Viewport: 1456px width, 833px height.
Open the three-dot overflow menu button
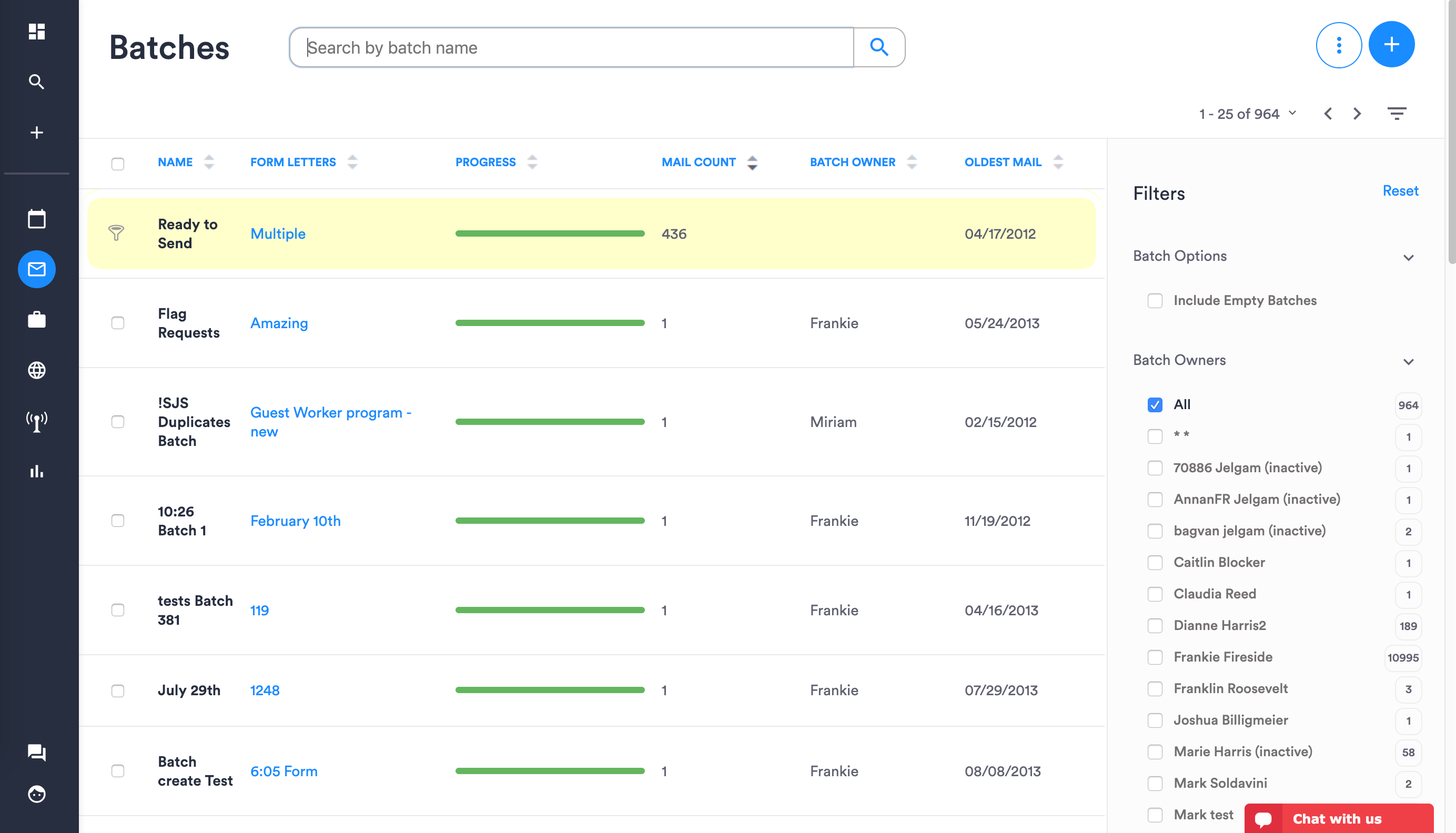point(1339,45)
